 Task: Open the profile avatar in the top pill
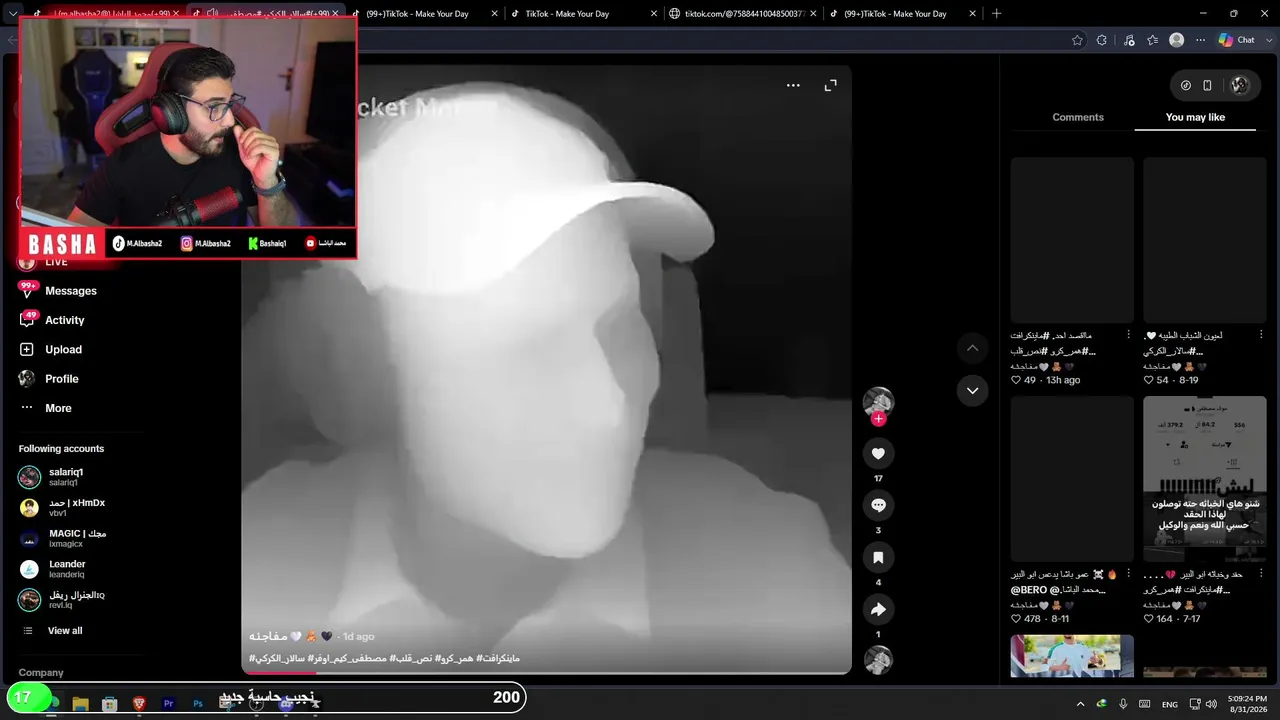pos(1240,85)
